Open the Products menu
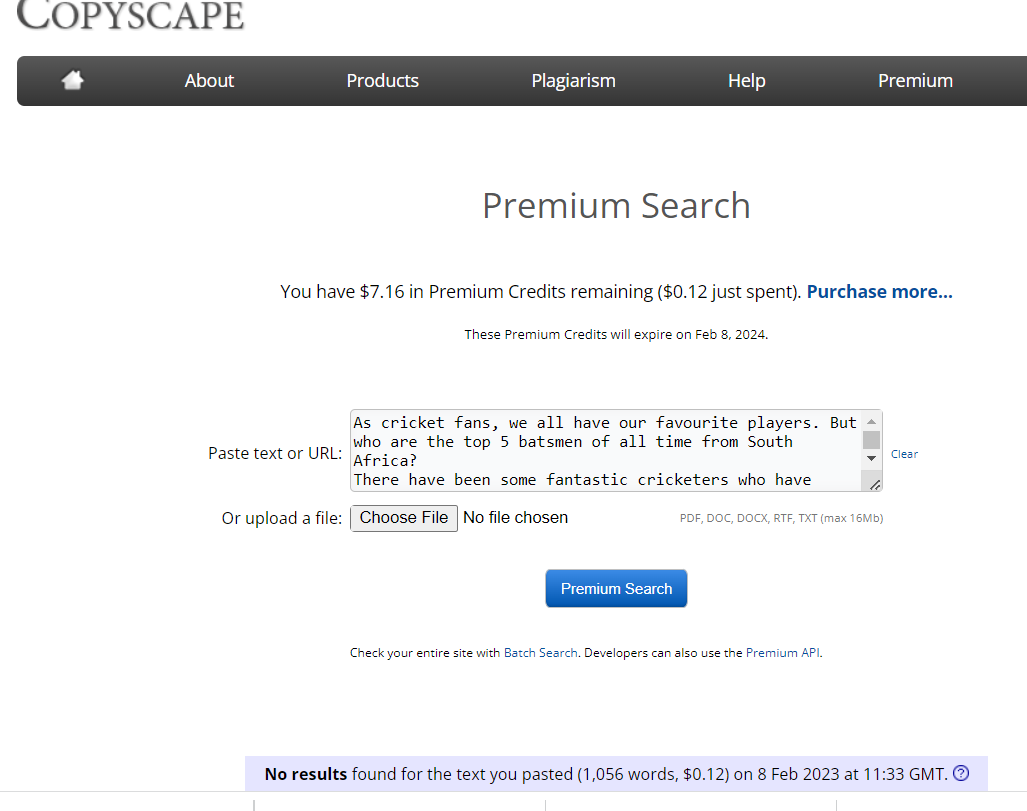 pos(383,81)
